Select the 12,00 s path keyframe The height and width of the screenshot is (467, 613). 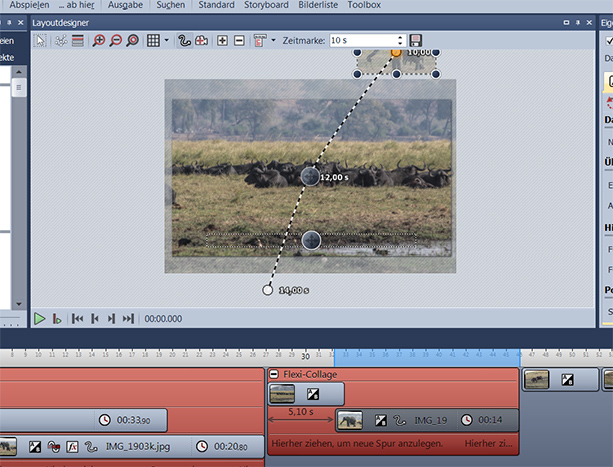coord(311,176)
